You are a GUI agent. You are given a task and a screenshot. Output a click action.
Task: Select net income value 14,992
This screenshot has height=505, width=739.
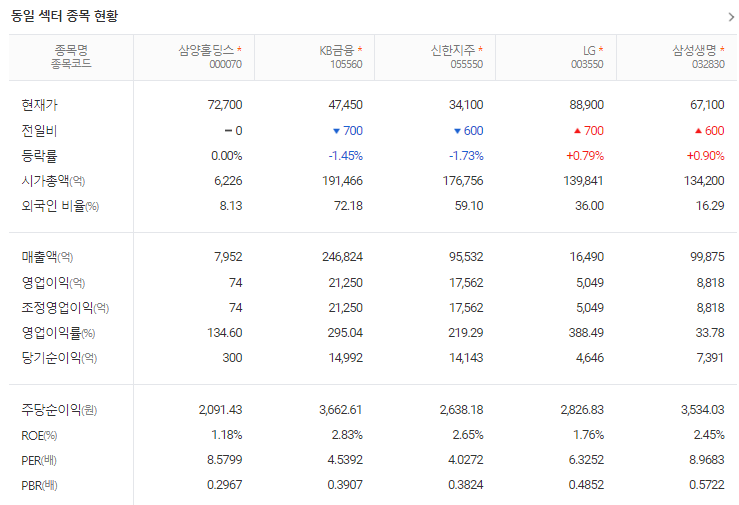pos(345,358)
